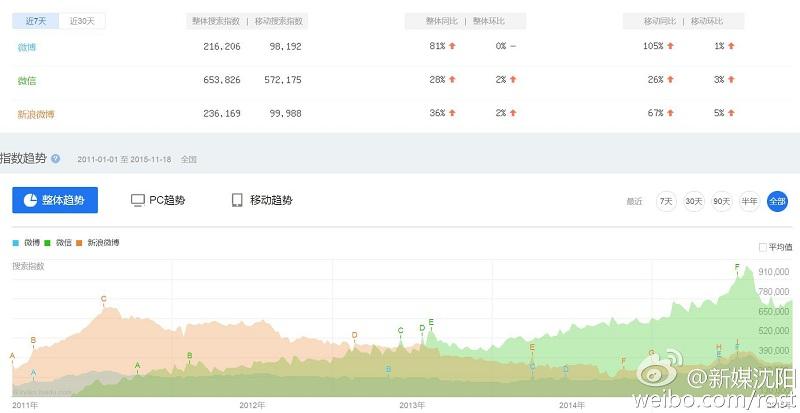Open the 微信 keyword link in the table
Image resolution: width=800 pixels, height=413 pixels.
[27, 81]
